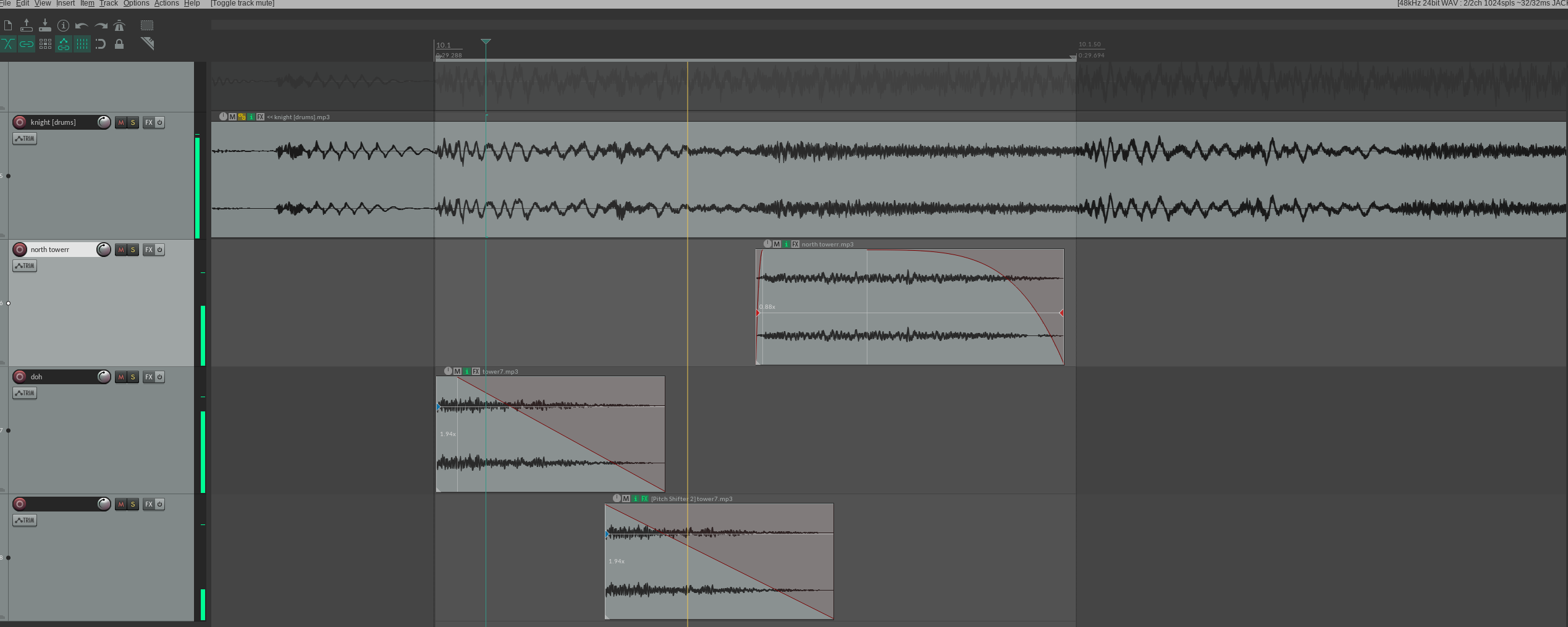Screen dimensions: 1568x627
Task: Bypass FX on knight [drums] track
Action: (159, 122)
